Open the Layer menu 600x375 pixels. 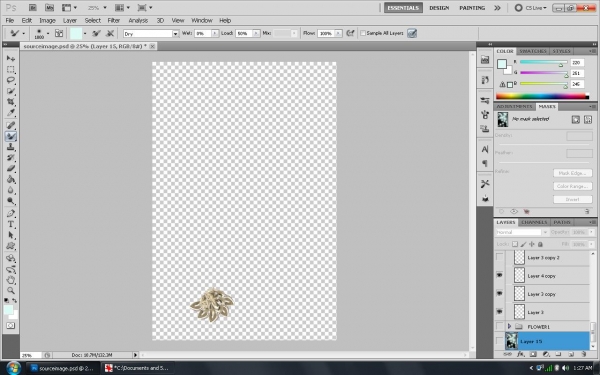[x=70, y=20]
